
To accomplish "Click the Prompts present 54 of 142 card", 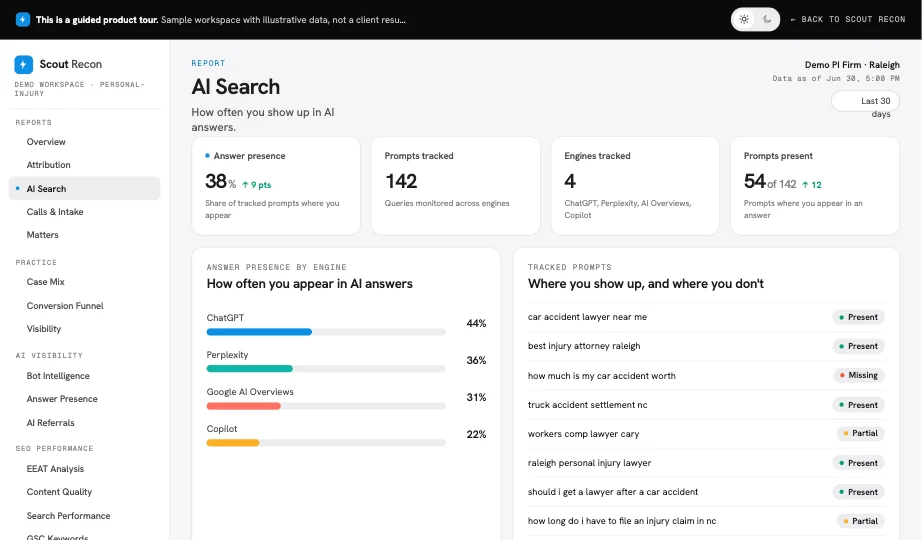I will coord(815,186).
